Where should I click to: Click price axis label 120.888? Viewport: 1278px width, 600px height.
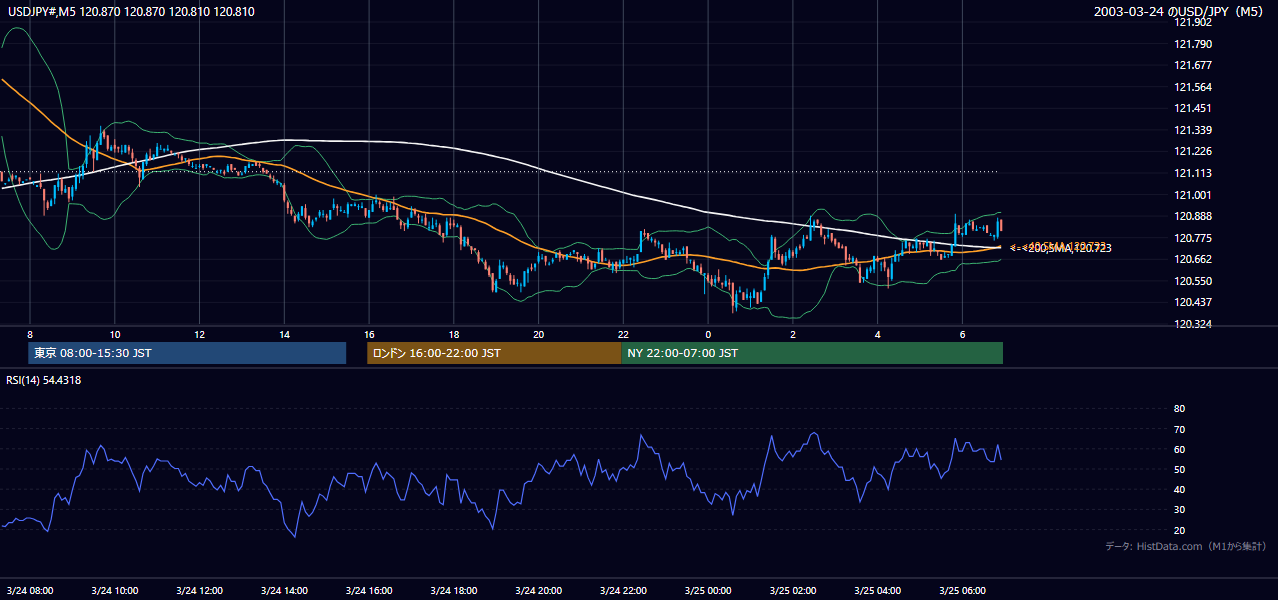tap(1191, 216)
